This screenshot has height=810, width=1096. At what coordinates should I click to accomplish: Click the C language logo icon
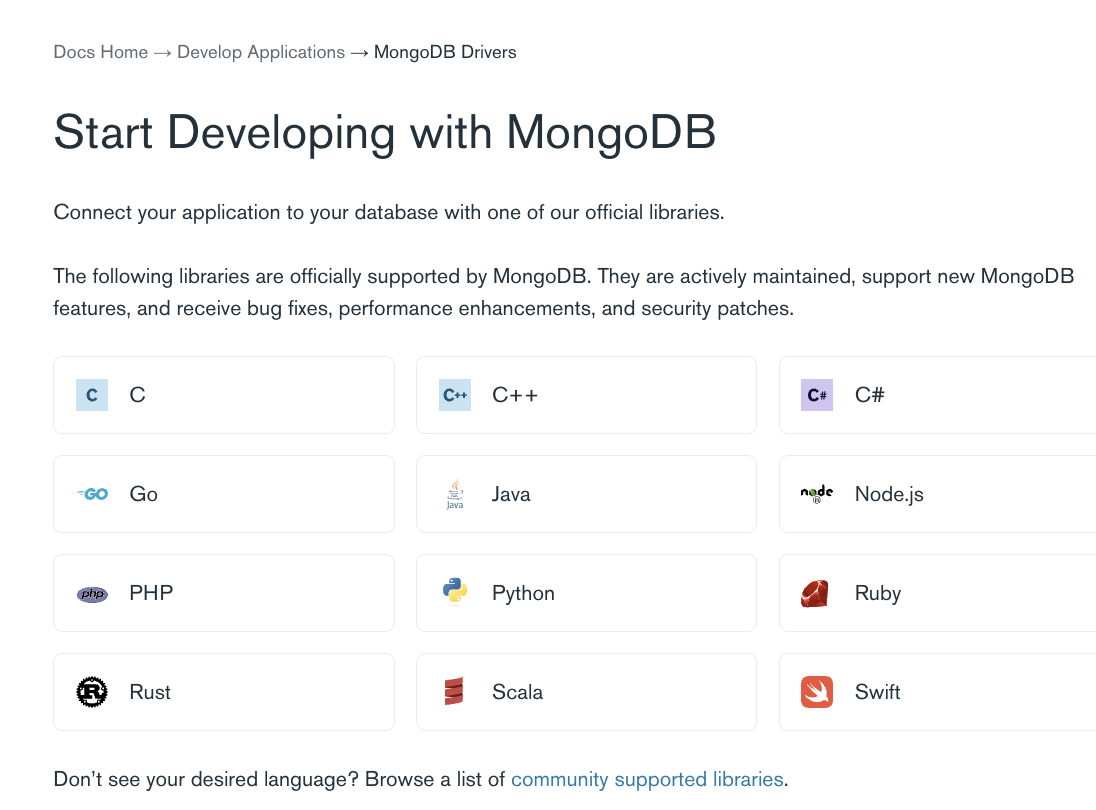click(92, 395)
